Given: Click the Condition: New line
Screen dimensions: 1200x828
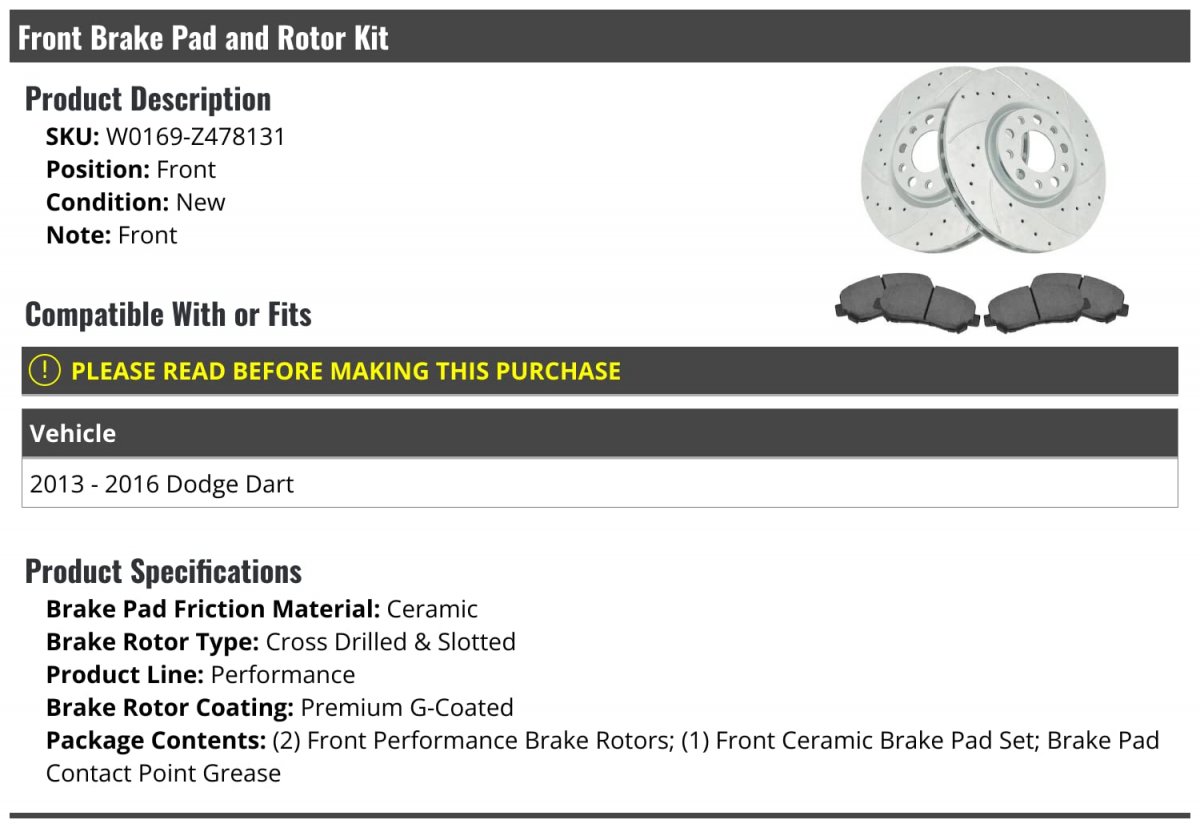Looking at the screenshot, I should 136,202.
